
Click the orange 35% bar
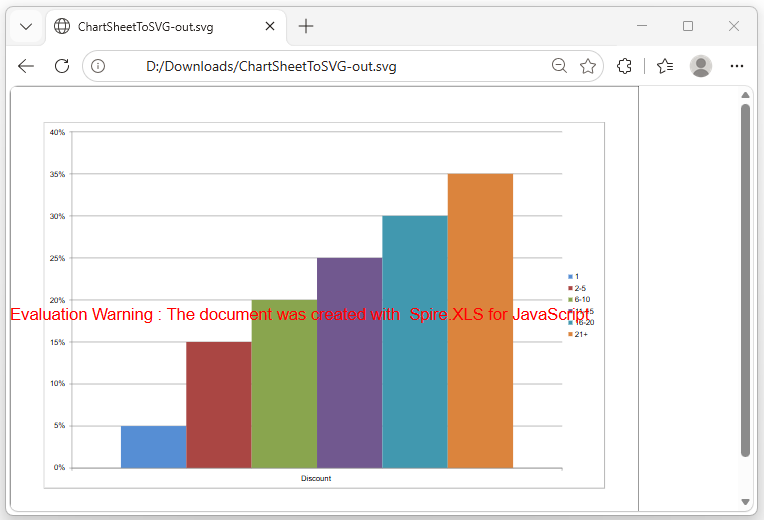point(480,321)
